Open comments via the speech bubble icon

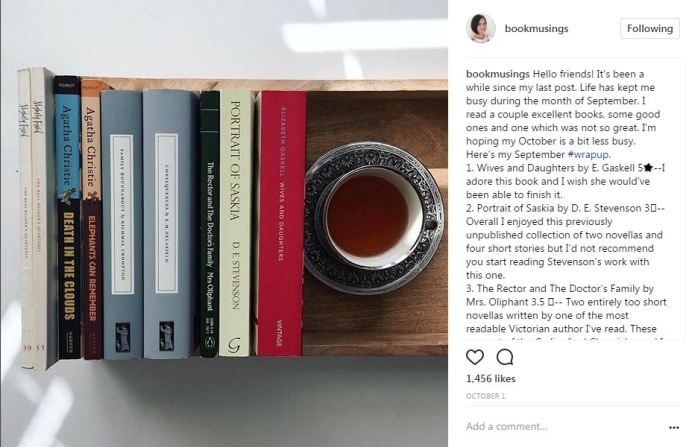(504, 357)
